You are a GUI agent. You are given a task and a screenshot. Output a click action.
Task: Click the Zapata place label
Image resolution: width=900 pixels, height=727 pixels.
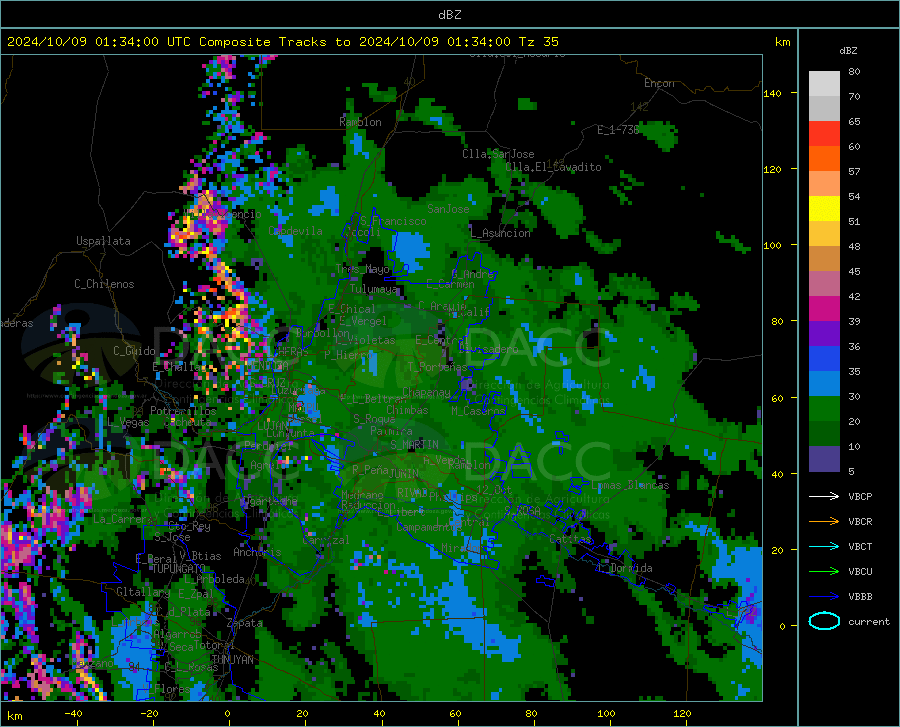point(245,623)
